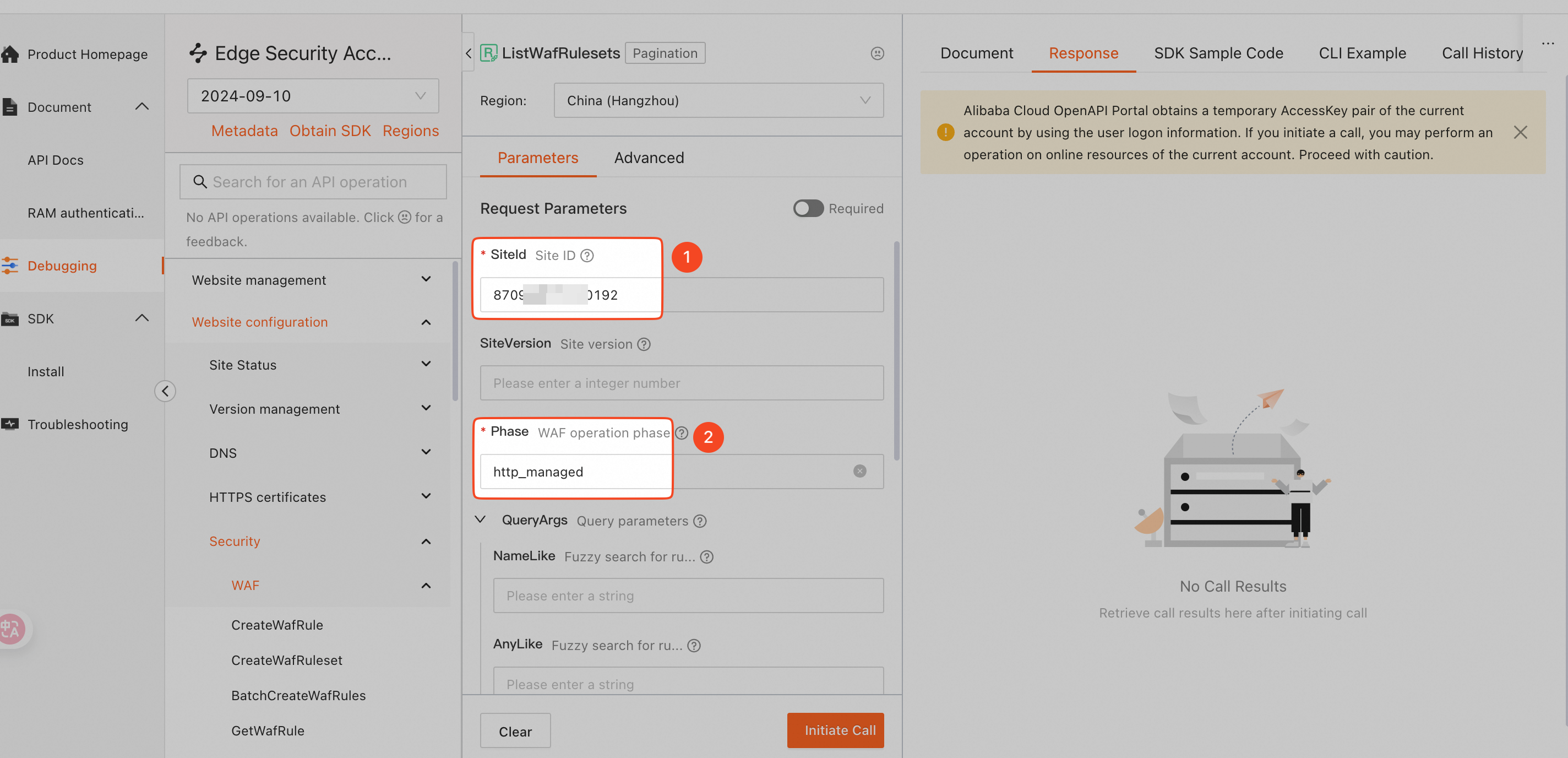Viewport: 1568px width, 758px height.
Task: Click the translate floating icon
Action: click(12, 629)
